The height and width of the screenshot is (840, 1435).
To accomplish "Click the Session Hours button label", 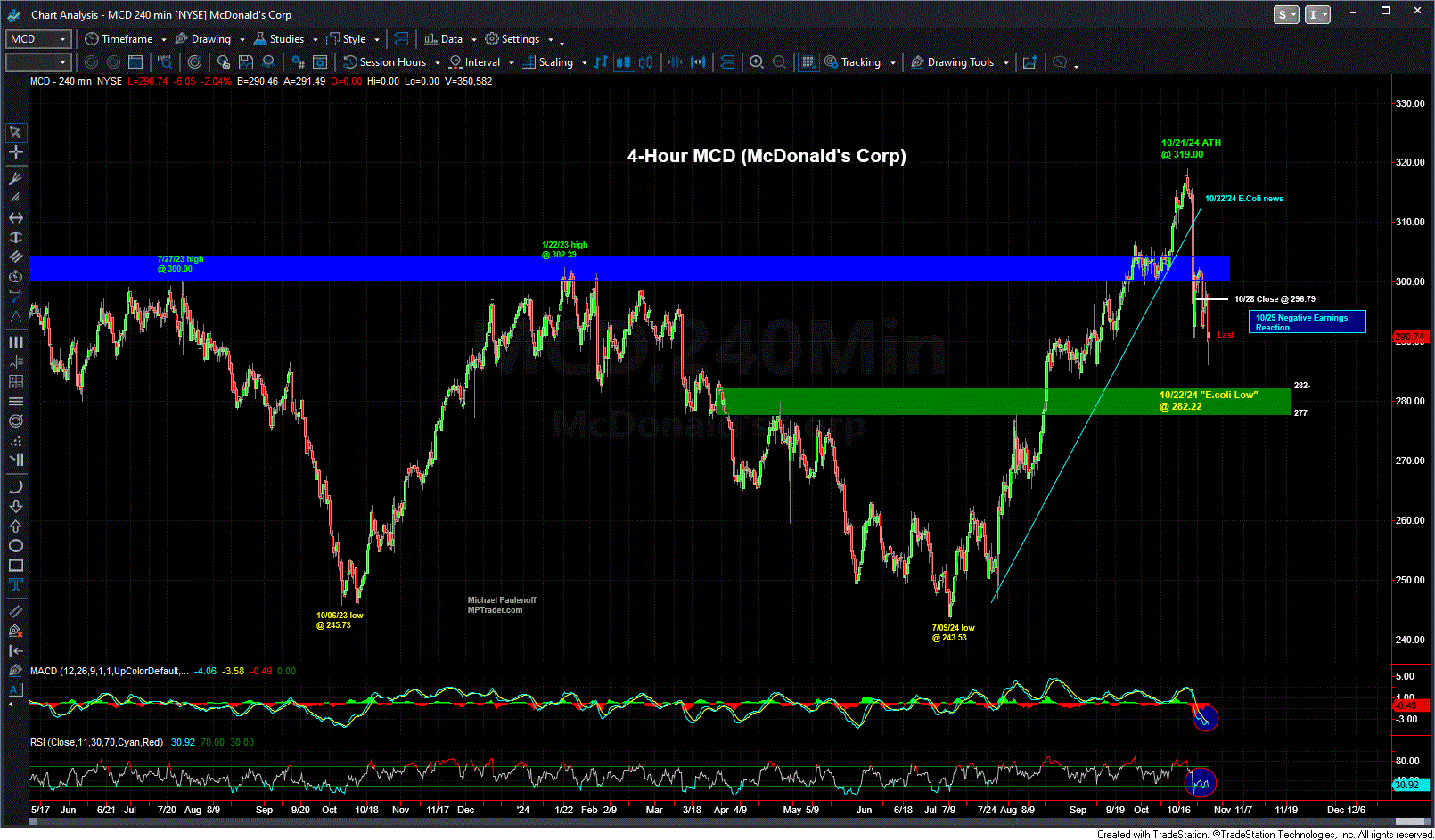I will click(x=393, y=62).
